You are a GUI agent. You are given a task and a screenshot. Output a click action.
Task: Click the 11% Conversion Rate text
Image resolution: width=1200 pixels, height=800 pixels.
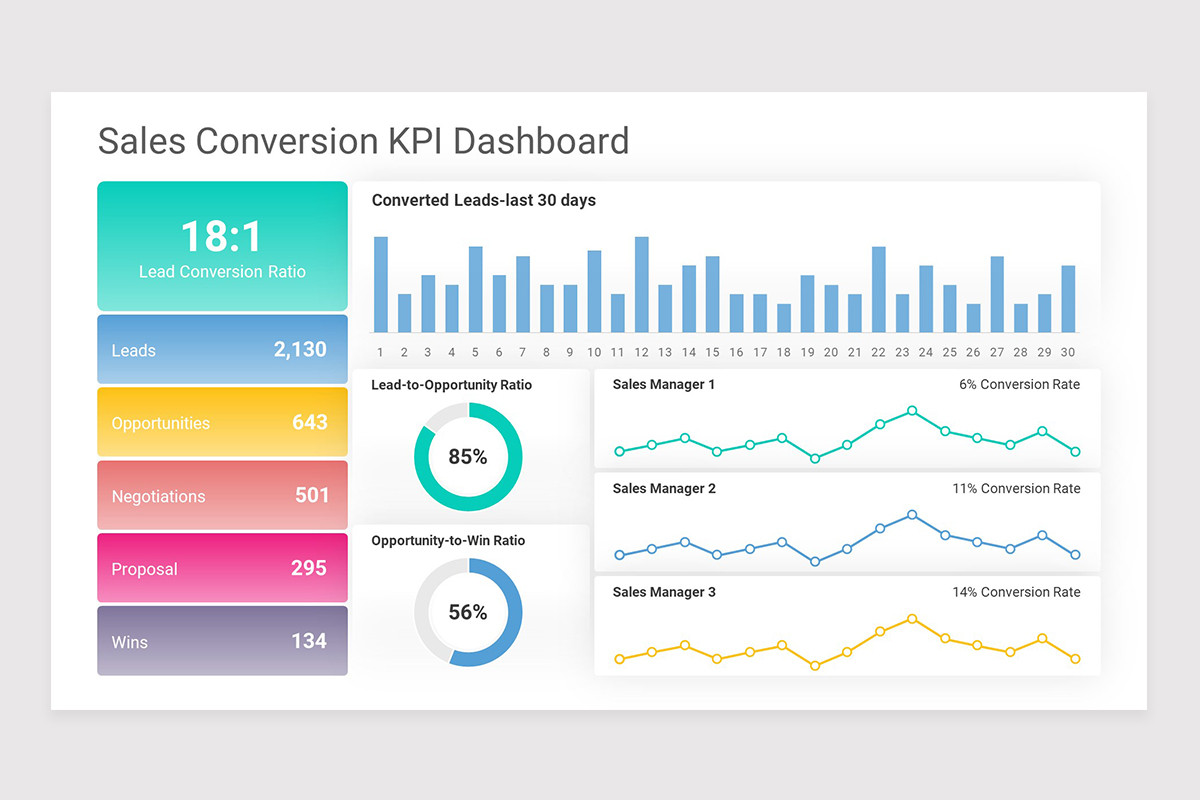pos(1016,488)
